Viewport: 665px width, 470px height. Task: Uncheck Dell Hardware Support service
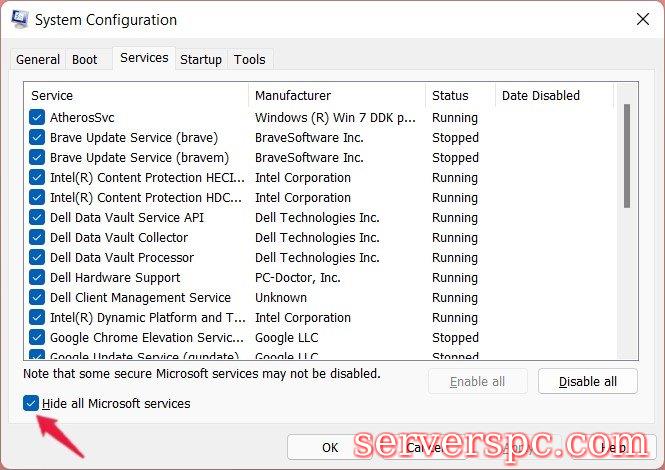37,278
